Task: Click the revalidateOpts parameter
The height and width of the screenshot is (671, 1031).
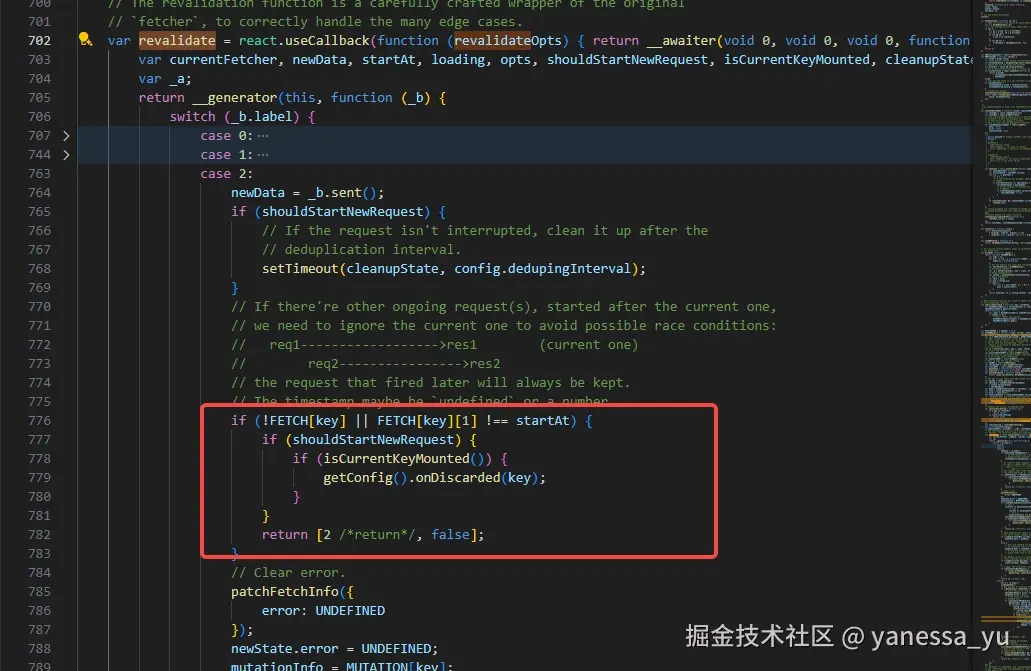Action: 508,40
